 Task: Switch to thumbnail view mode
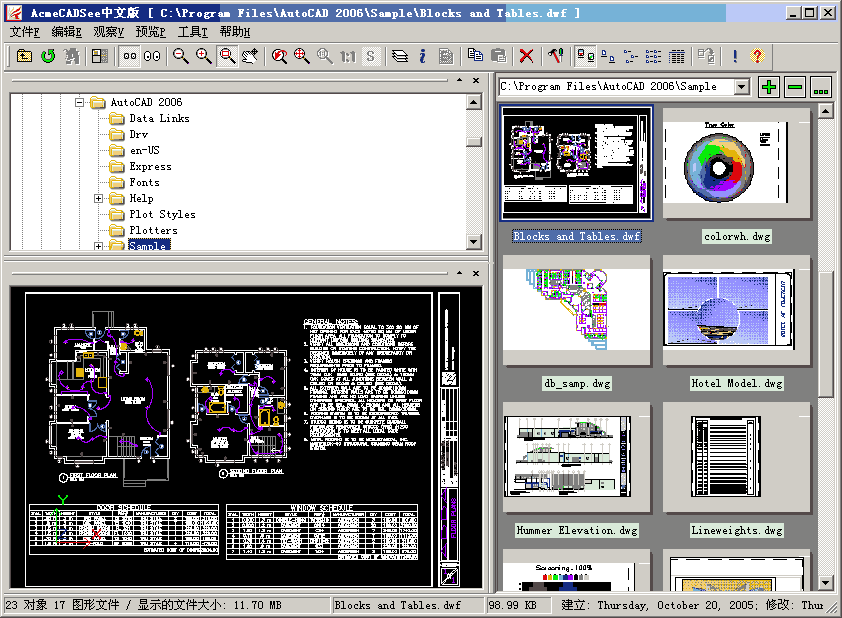click(x=585, y=56)
